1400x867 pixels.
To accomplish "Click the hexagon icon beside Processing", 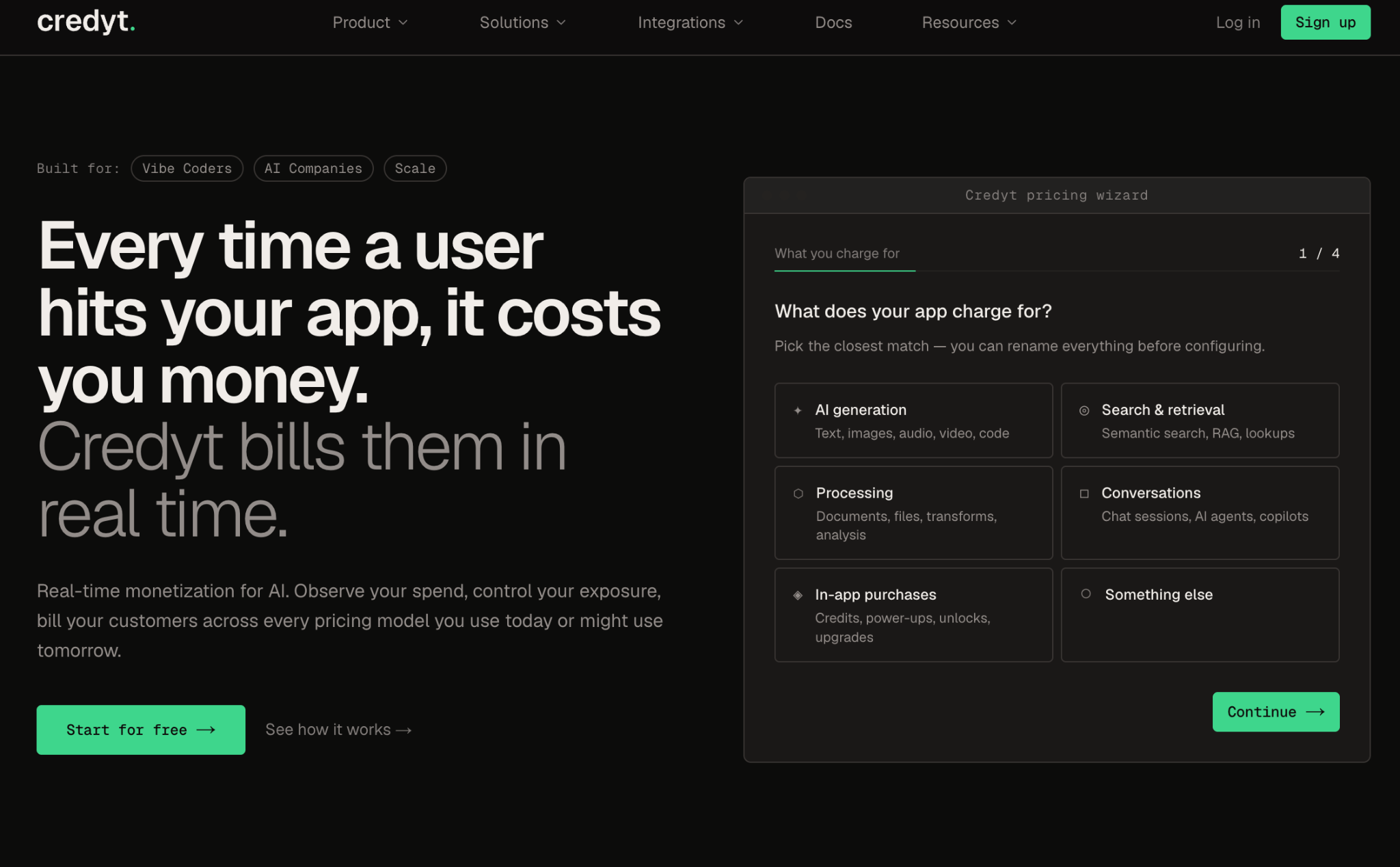I will (x=798, y=493).
